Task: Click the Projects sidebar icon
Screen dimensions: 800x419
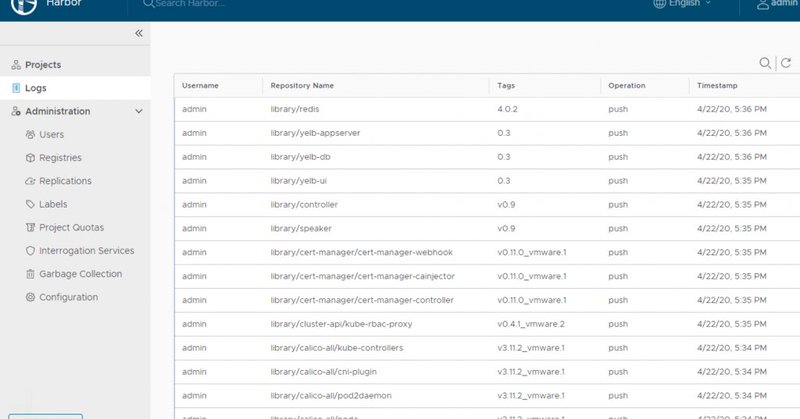Action: point(16,65)
